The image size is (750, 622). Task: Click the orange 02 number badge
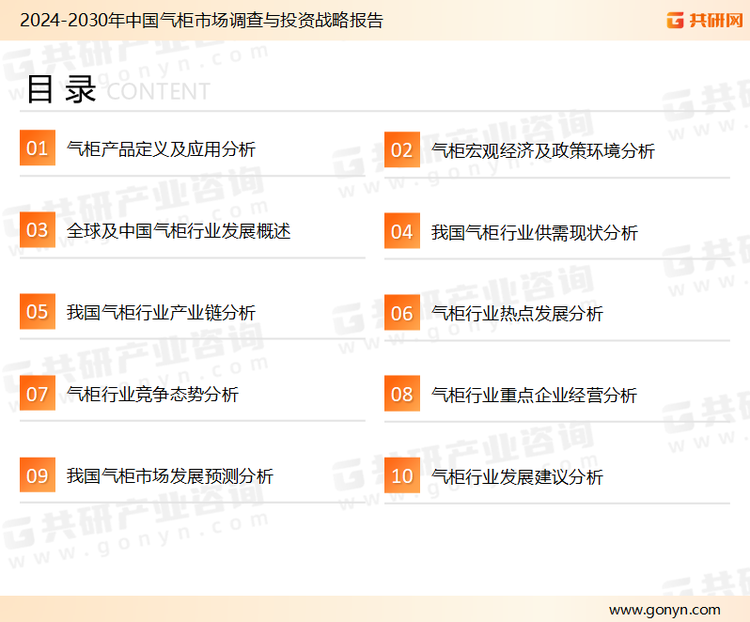pyautogui.click(x=401, y=150)
